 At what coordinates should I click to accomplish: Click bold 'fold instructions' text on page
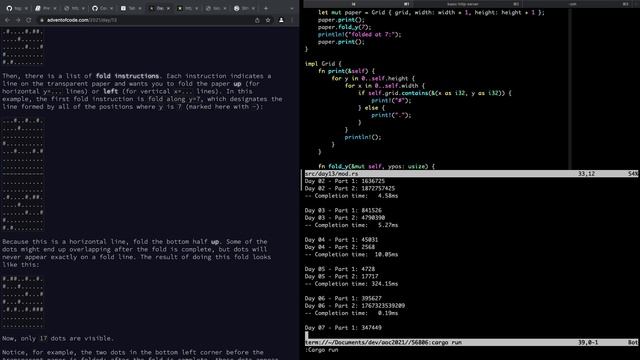pos(127,76)
